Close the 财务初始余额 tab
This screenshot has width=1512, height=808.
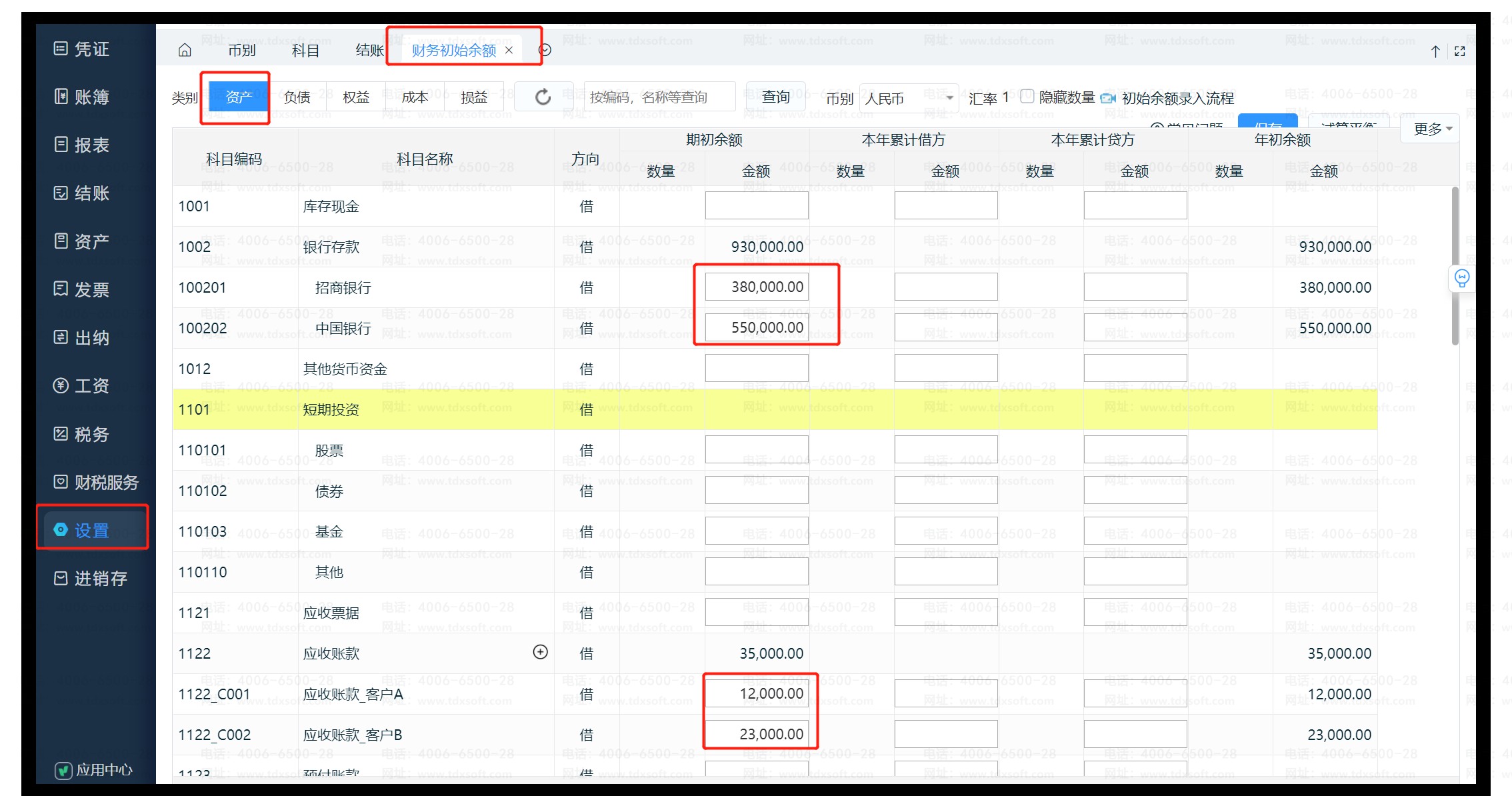click(x=509, y=51)
